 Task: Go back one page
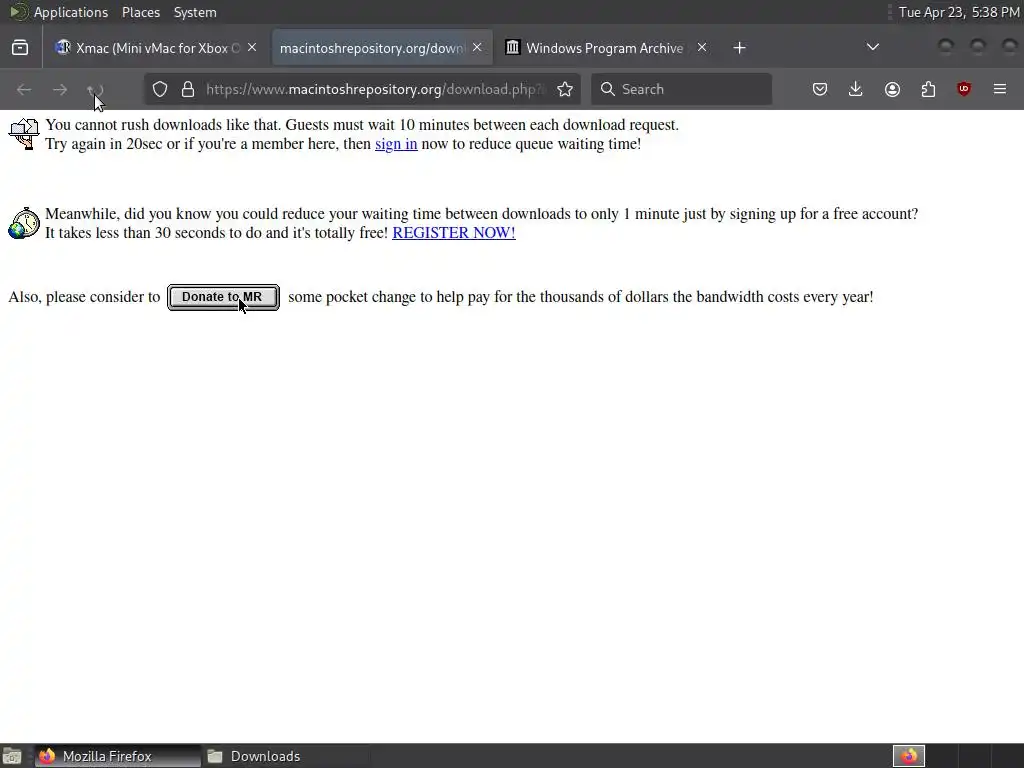pos(24,89)
